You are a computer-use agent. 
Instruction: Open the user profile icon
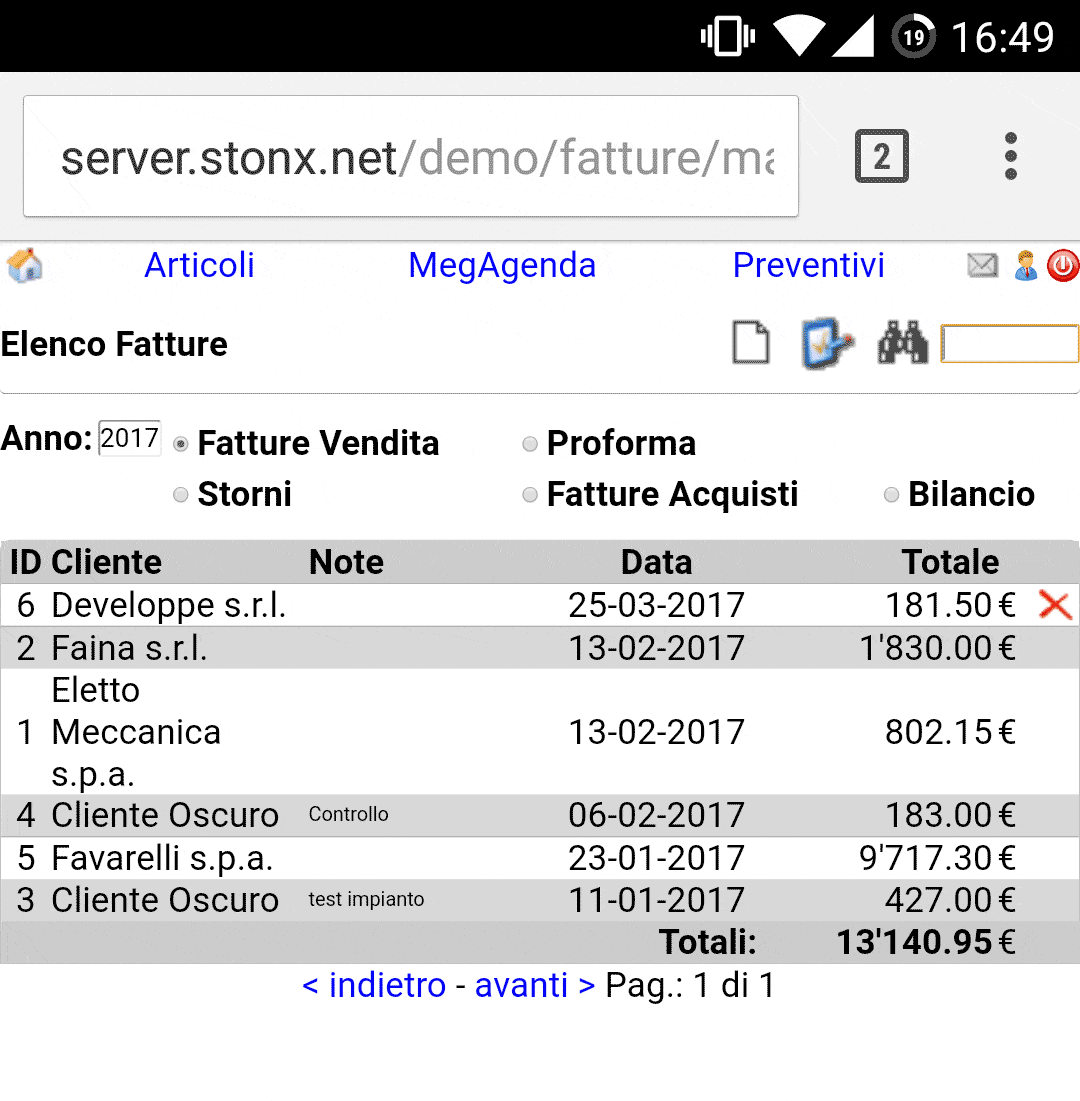(x=1025, y=265)
